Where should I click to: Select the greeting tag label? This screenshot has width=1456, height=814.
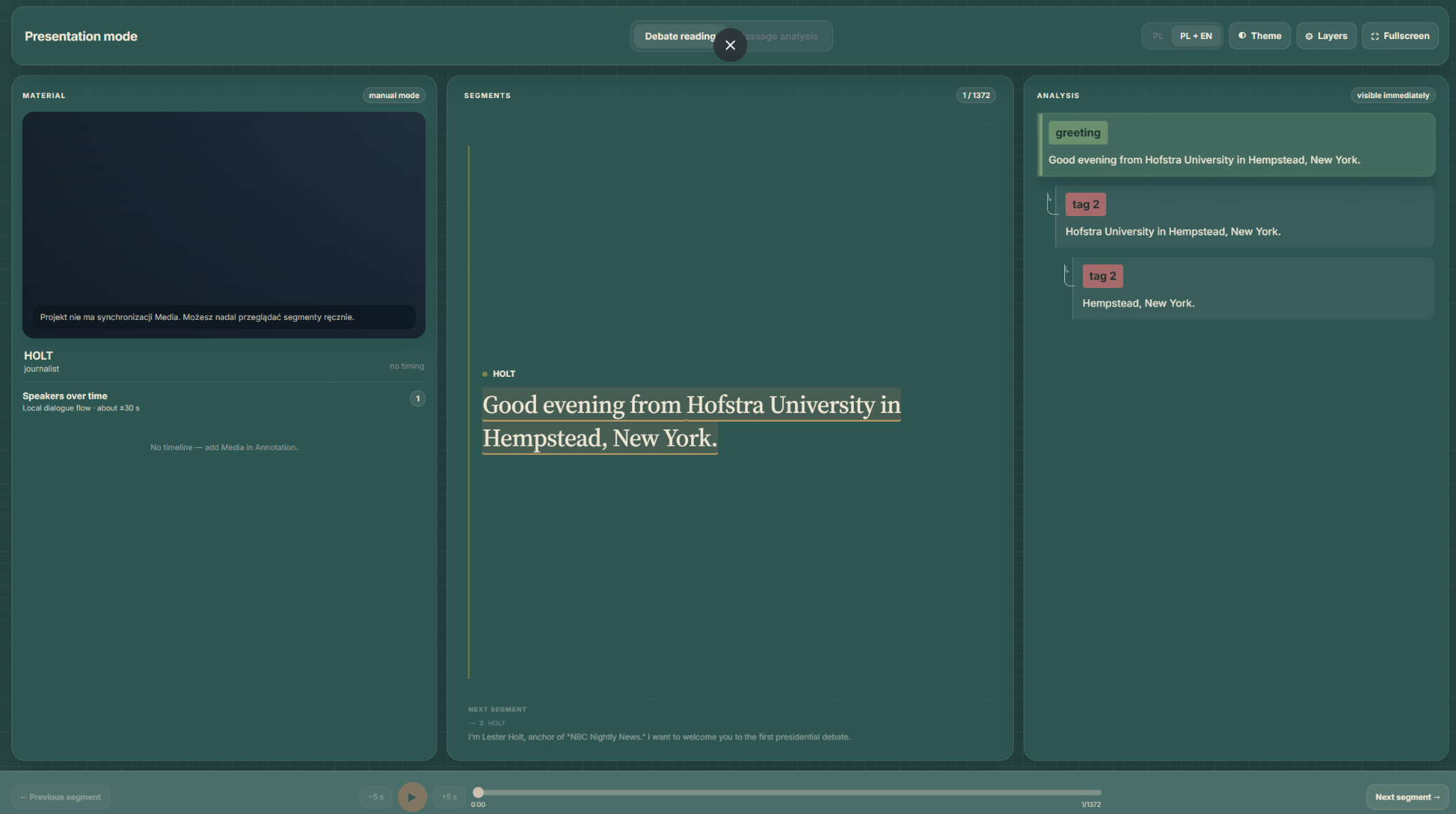(x=1078, y=132)
